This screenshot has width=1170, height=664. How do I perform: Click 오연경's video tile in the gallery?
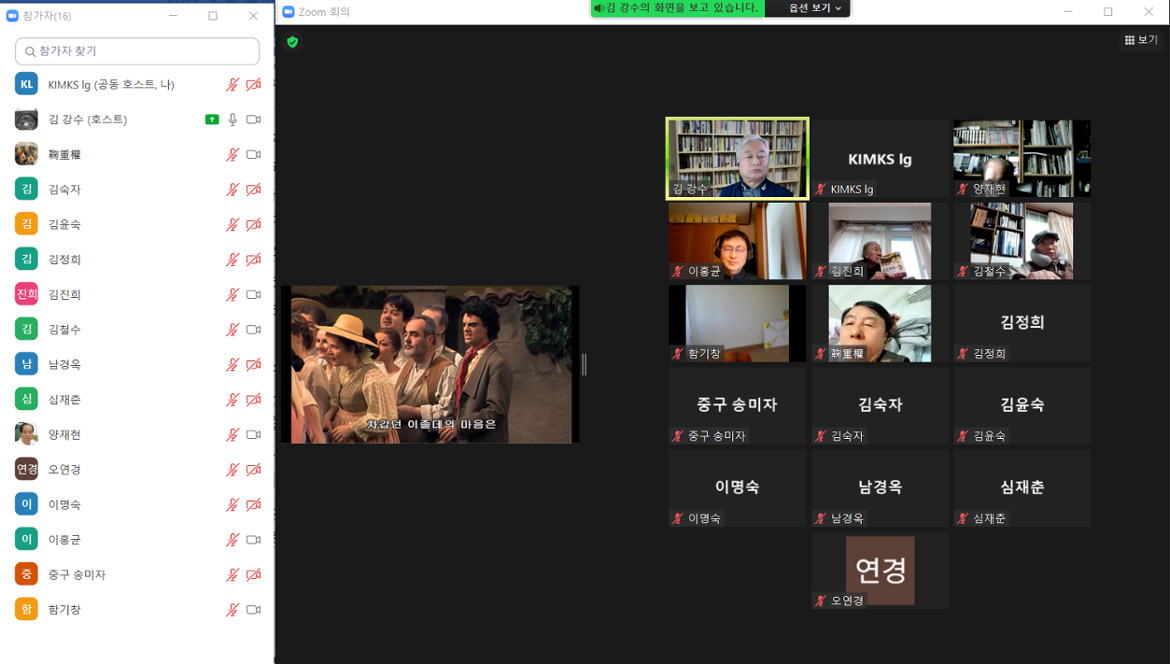pyautogui.click(x=879, y=570)
